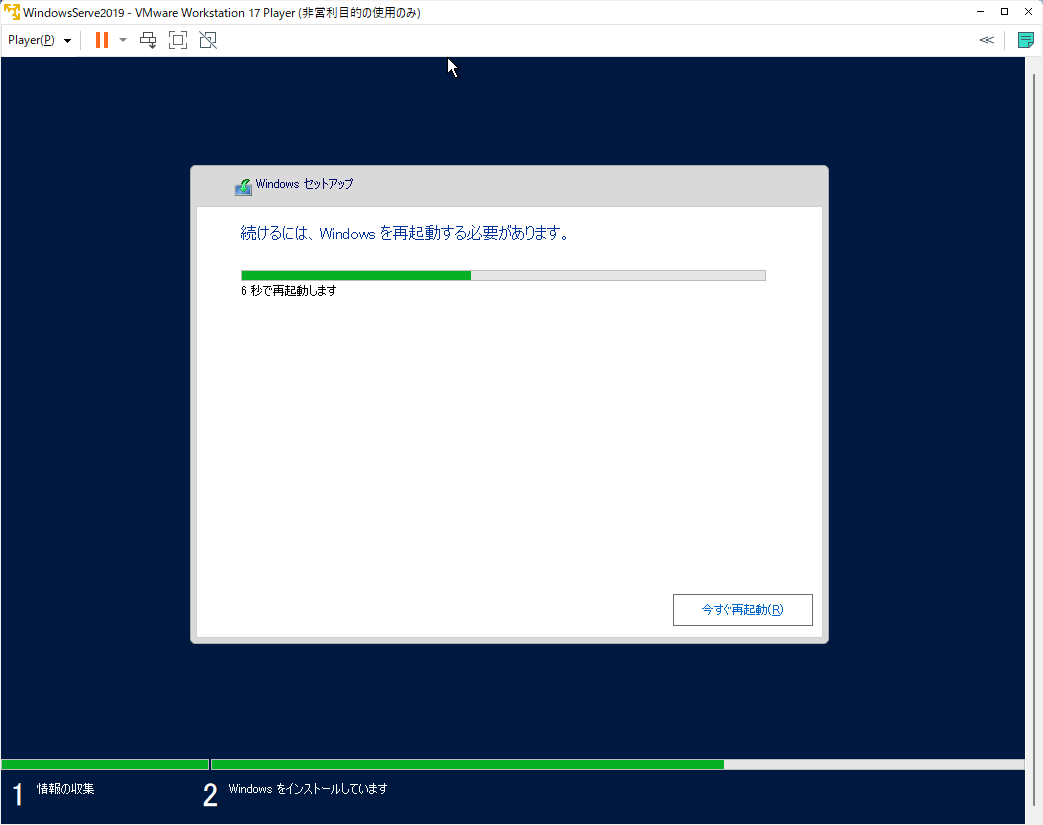The width and height of the screenshot is (1043, 825).
Task: Close the VMware Player window
Action: coord(1028,12)
